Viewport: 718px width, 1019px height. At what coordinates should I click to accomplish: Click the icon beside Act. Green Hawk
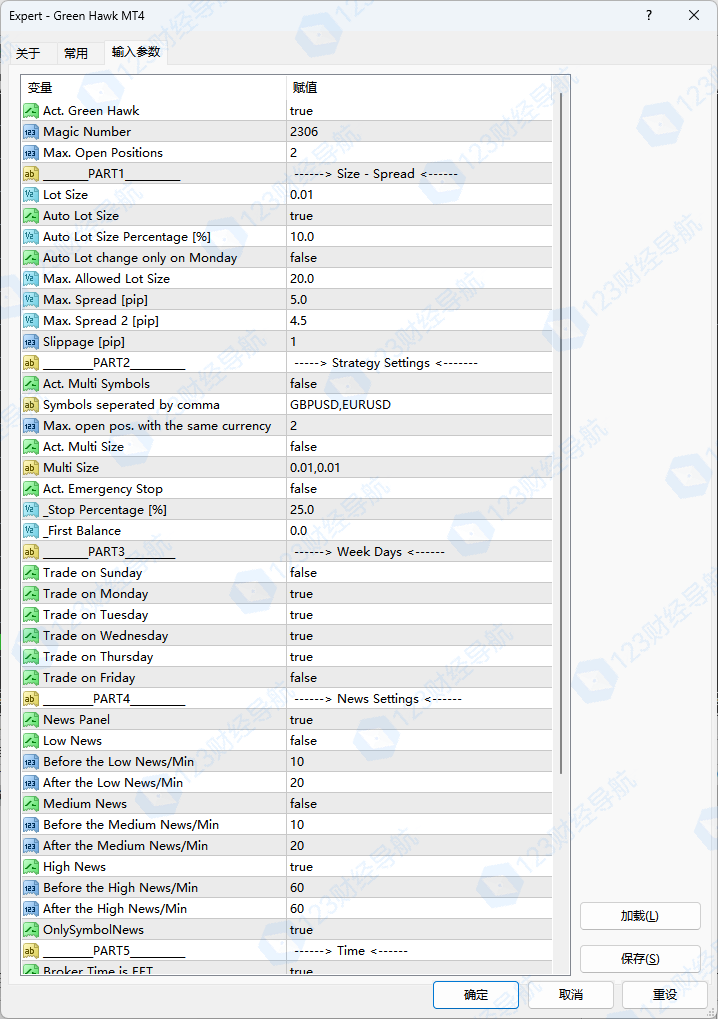(31, 111)
